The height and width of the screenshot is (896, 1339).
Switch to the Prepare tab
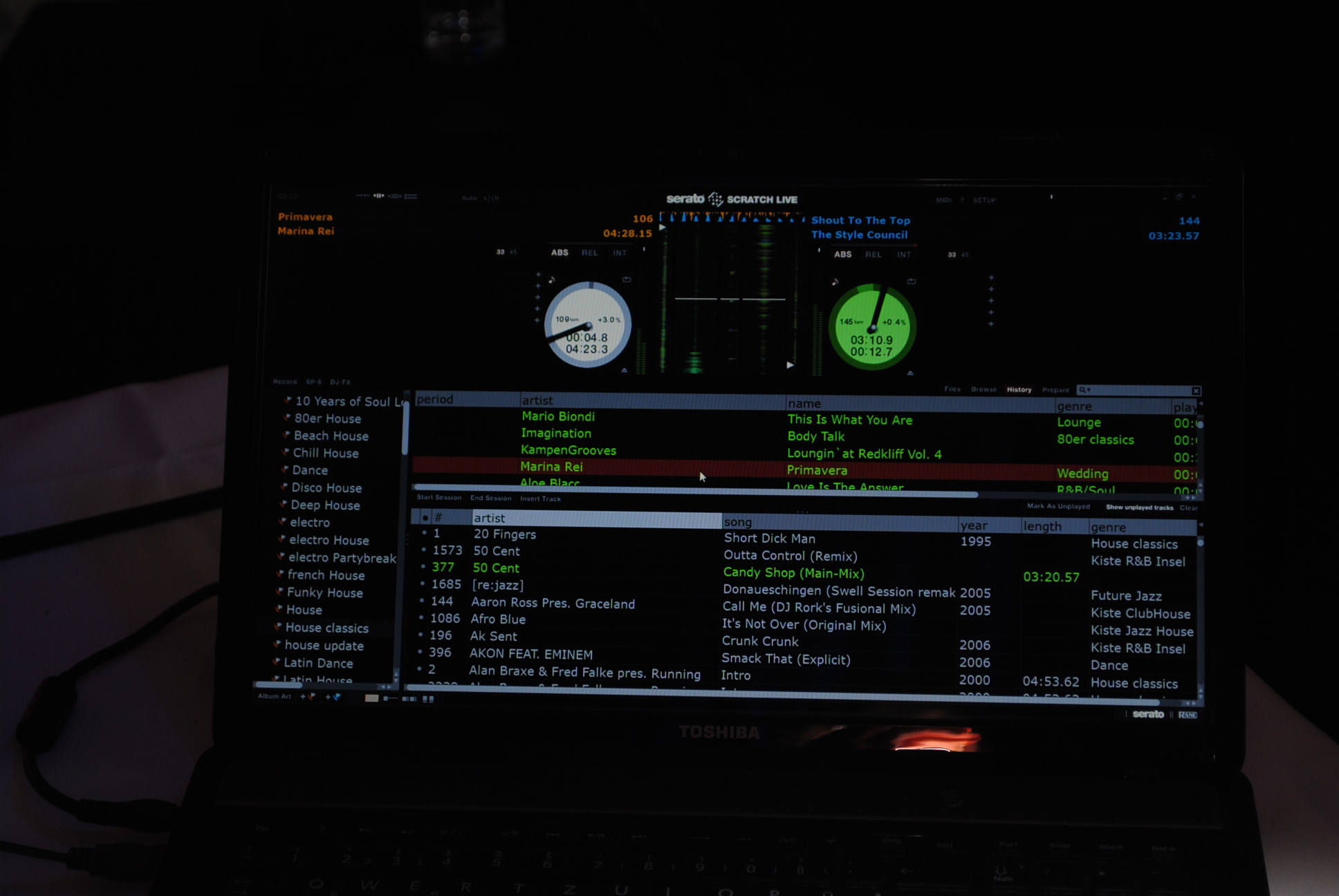click(1055, 390)
